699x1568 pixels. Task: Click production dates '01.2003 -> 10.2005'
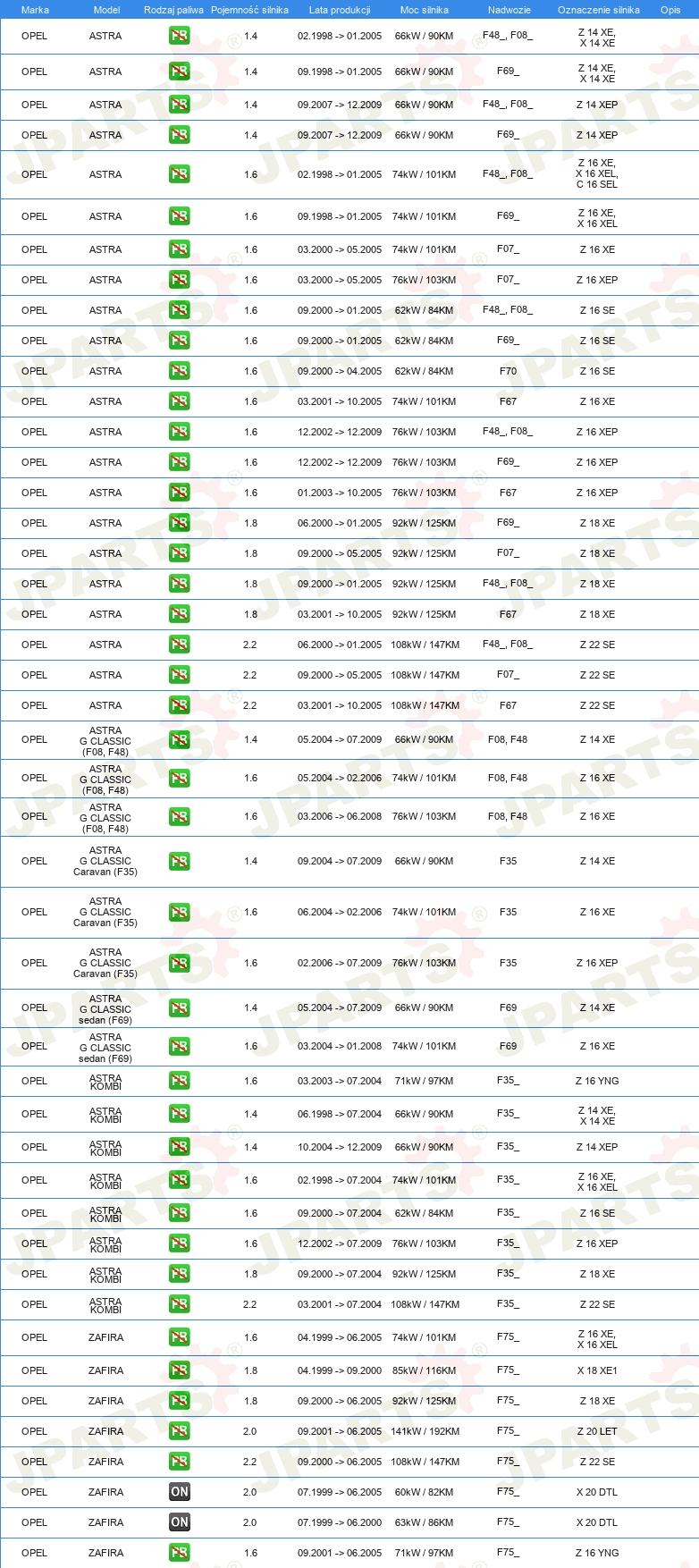(x=340, y=493)
